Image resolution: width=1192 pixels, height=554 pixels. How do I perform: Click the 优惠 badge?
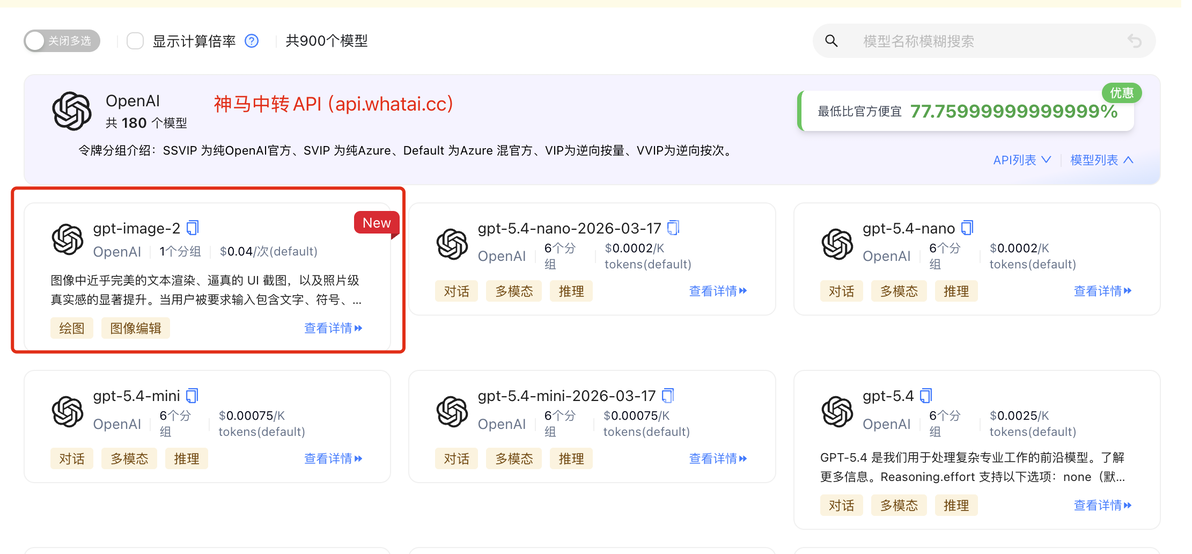tap(1122, 93)
